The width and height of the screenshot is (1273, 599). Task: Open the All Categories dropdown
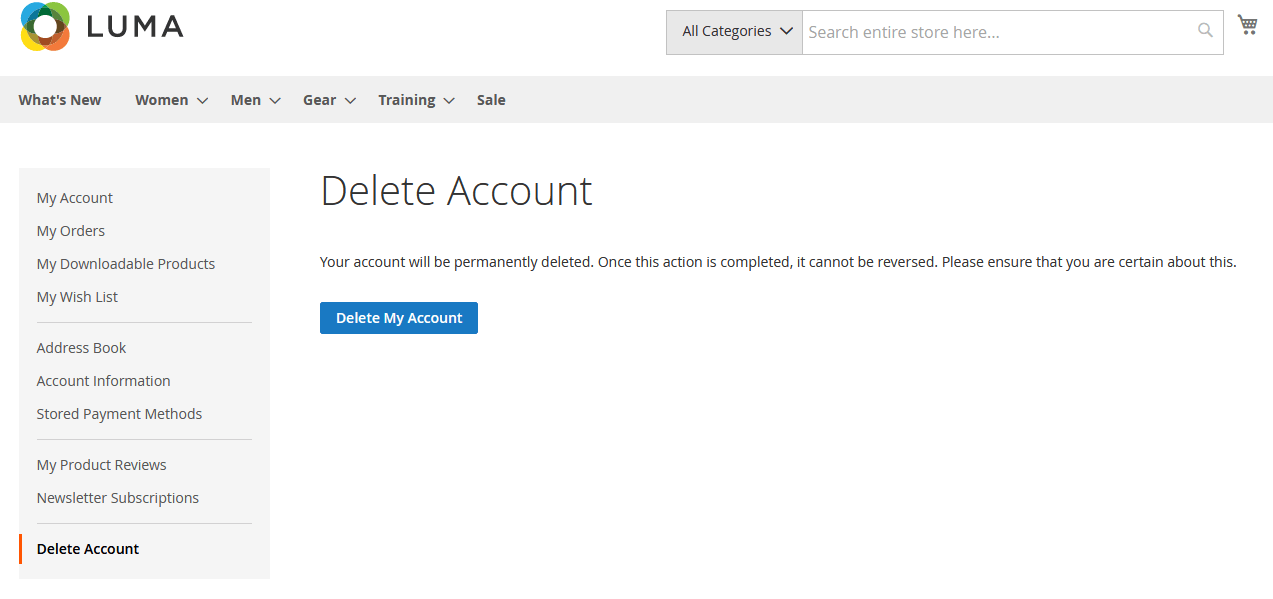click(733, 31)
